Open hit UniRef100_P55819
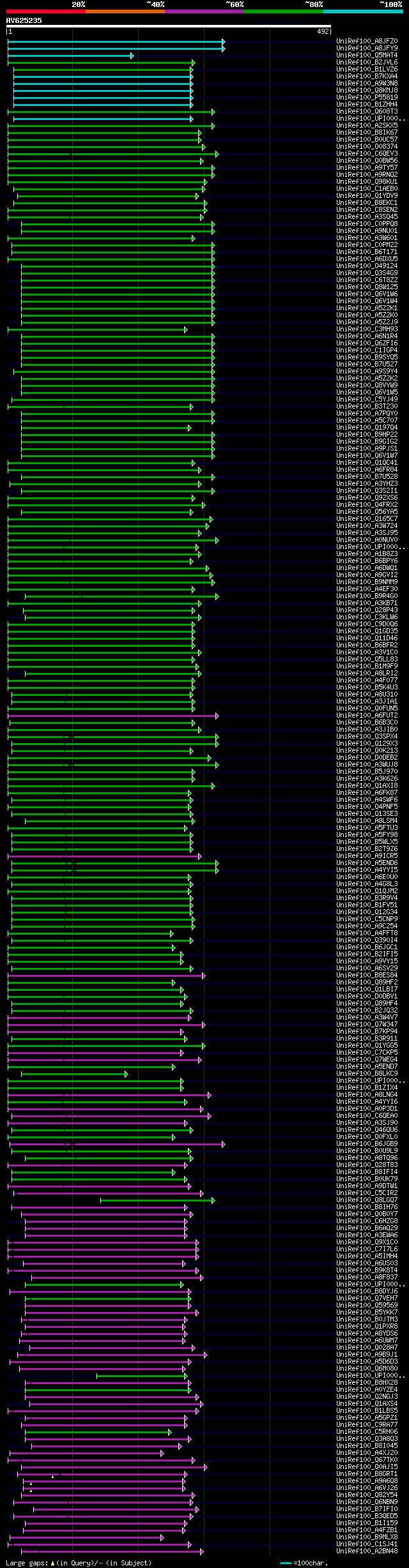409x1568 pixels. [367, 98]
